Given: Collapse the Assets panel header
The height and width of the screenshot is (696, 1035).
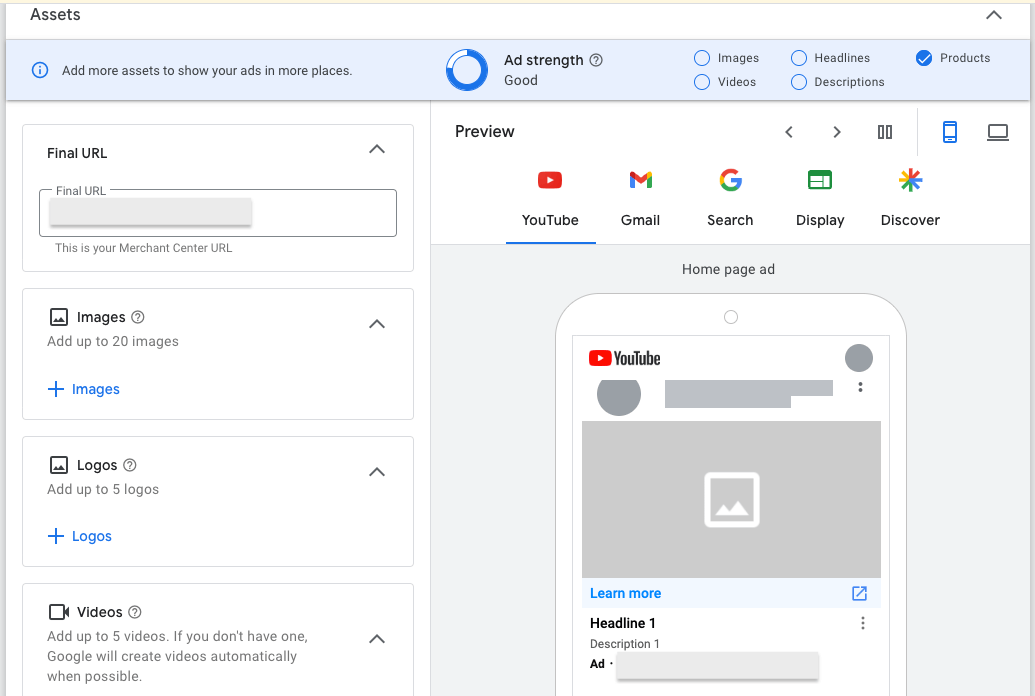Looking at the screenshot, I should tap(993, 15).
